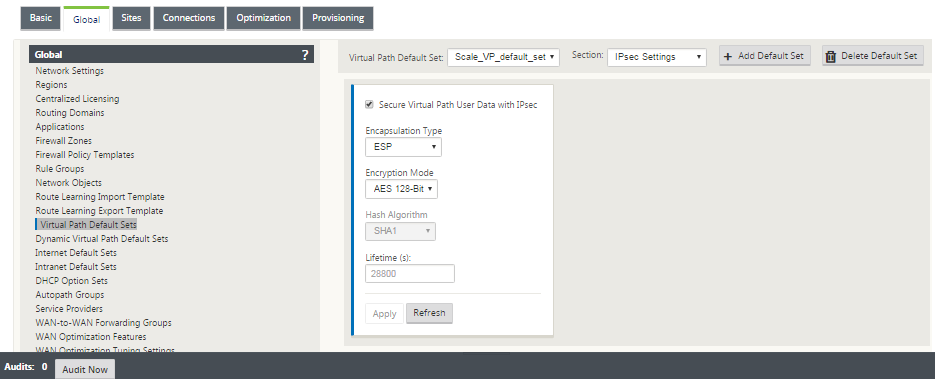The image size is (935, 381).
Task: Select Internet Default Sets item
Action: pyautogui.click(x=76, y=253)
